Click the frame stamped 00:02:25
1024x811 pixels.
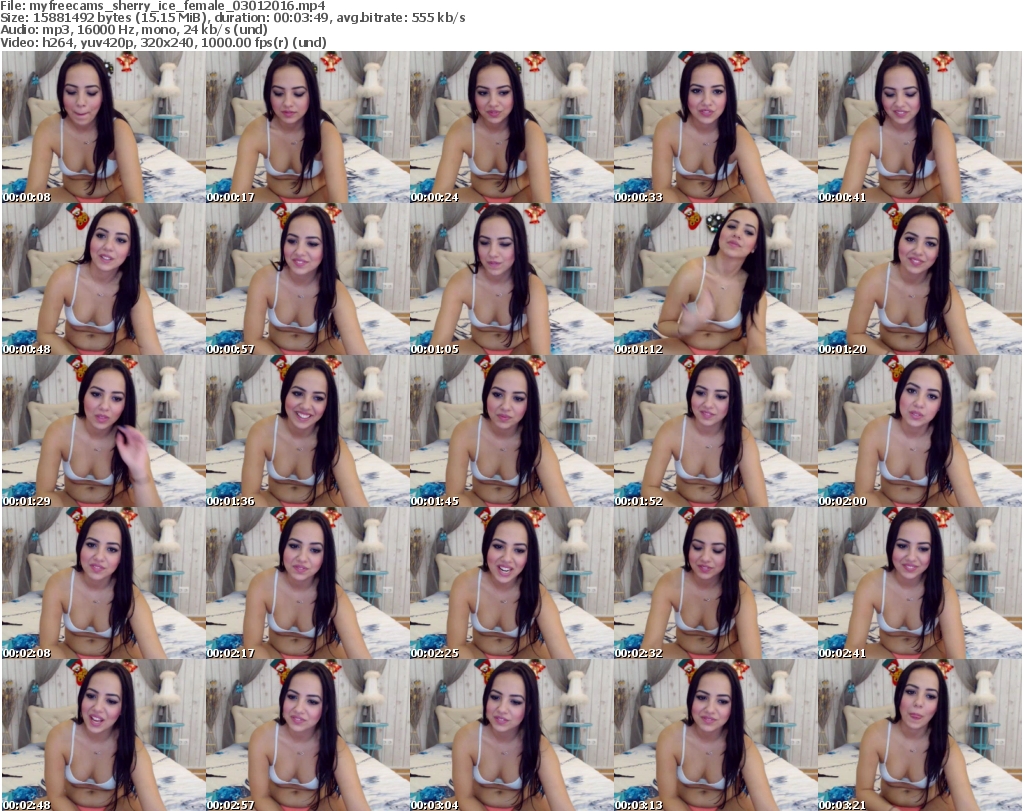coord(511,584)
